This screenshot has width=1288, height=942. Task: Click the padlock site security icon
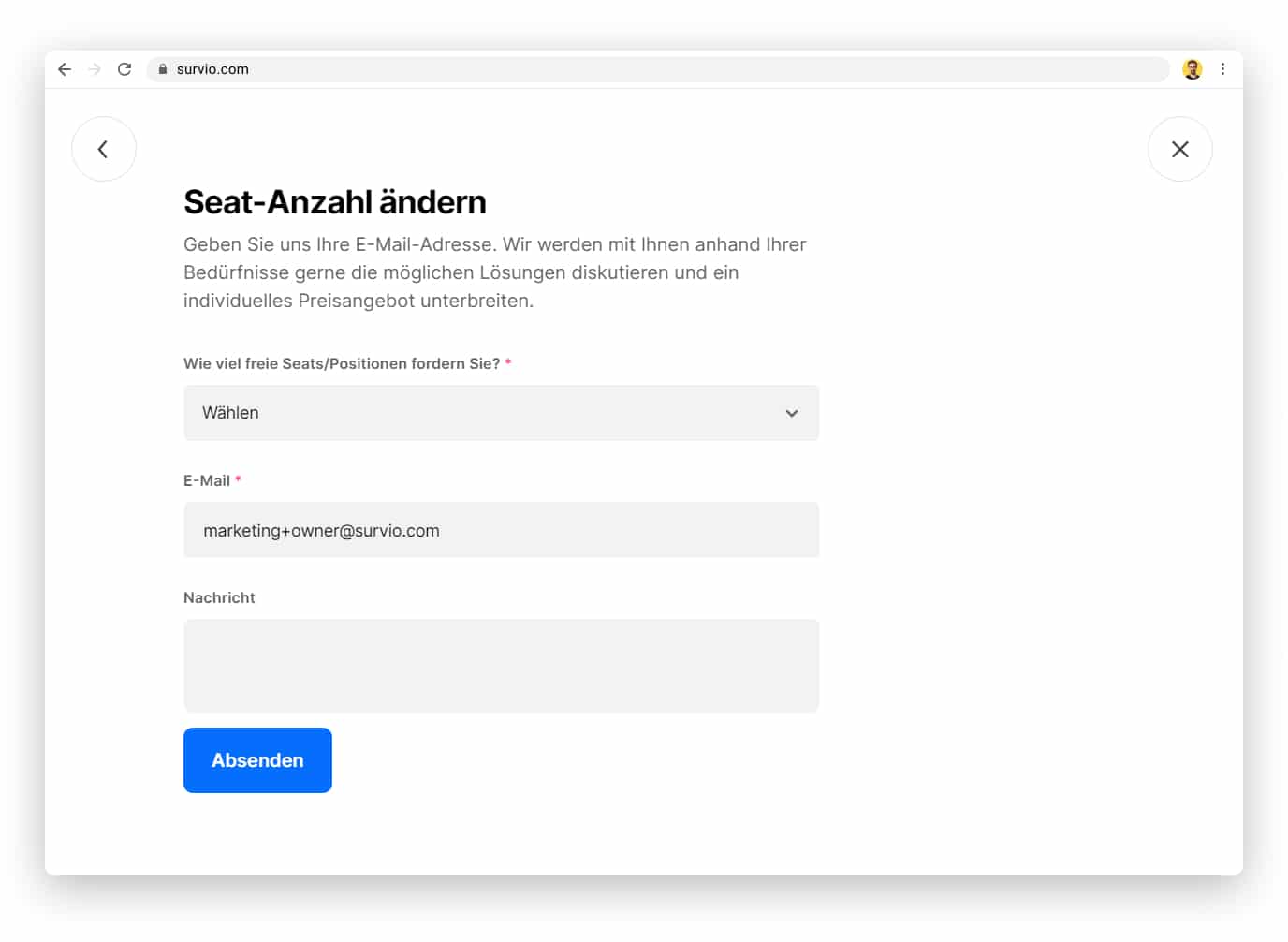[x=163, y=69]
